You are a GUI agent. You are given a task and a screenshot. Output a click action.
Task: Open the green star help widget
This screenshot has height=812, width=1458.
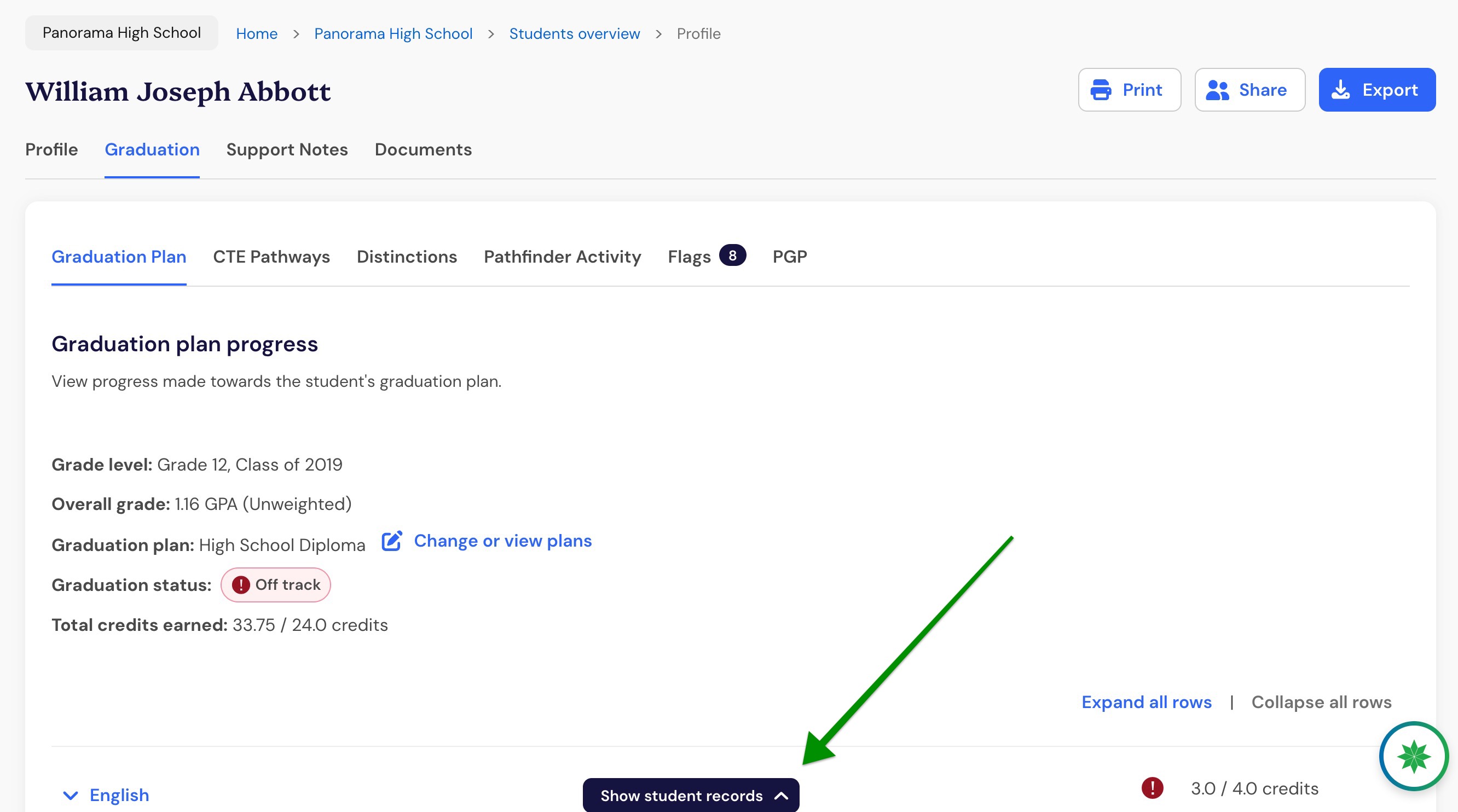coord(1413,756)
